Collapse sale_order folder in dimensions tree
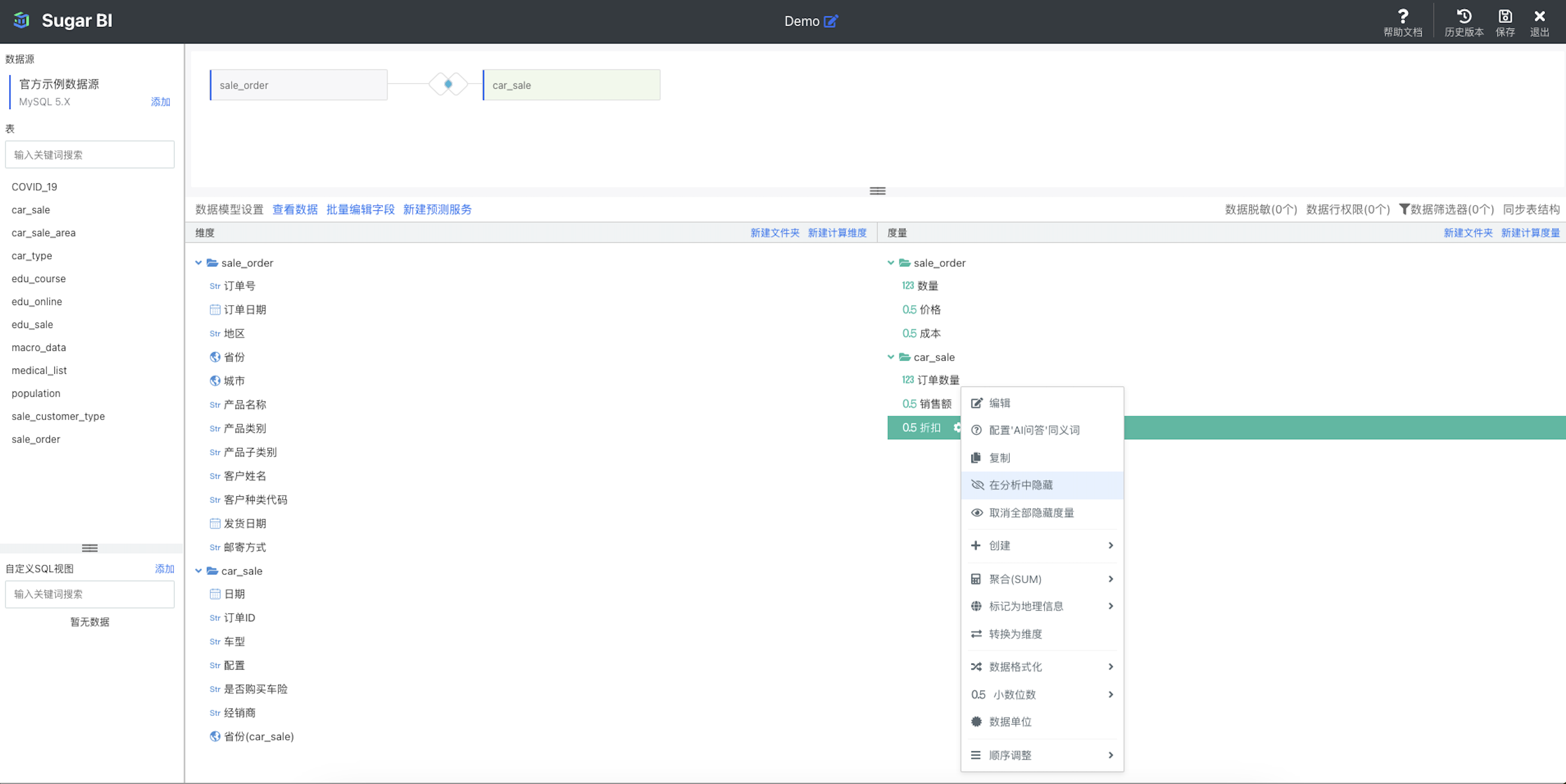The width and height of the screenshot is (1566, 784). pyautogui.click(x=198, y=263)
